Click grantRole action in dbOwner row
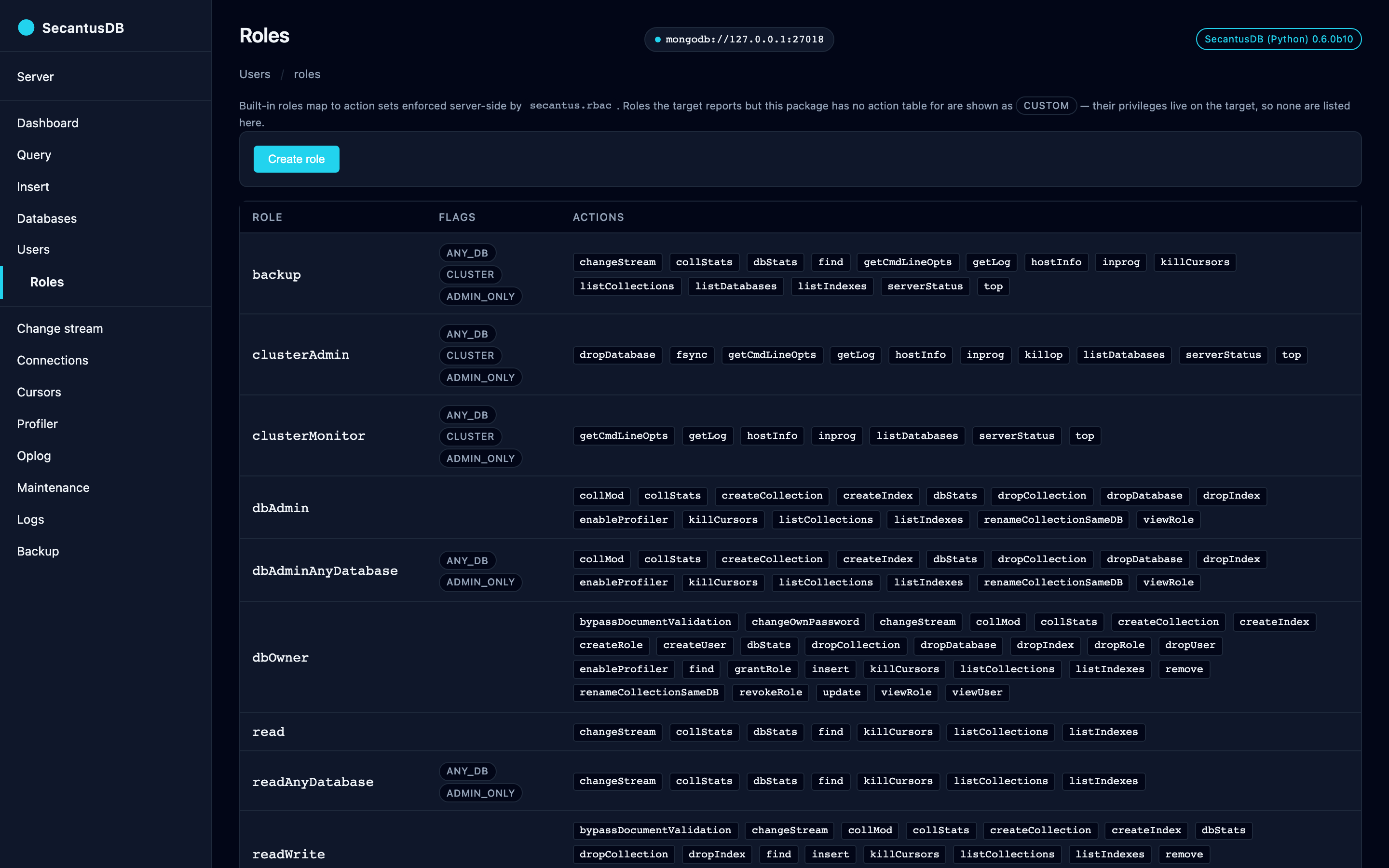 762,669
